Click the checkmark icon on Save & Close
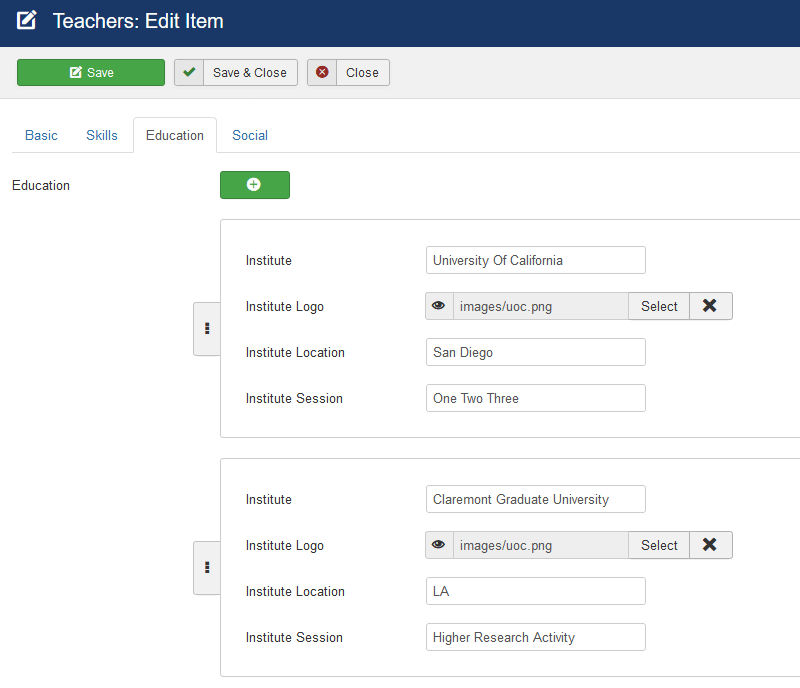The width and height of the screenshot is (800, 688). (189, 72)
